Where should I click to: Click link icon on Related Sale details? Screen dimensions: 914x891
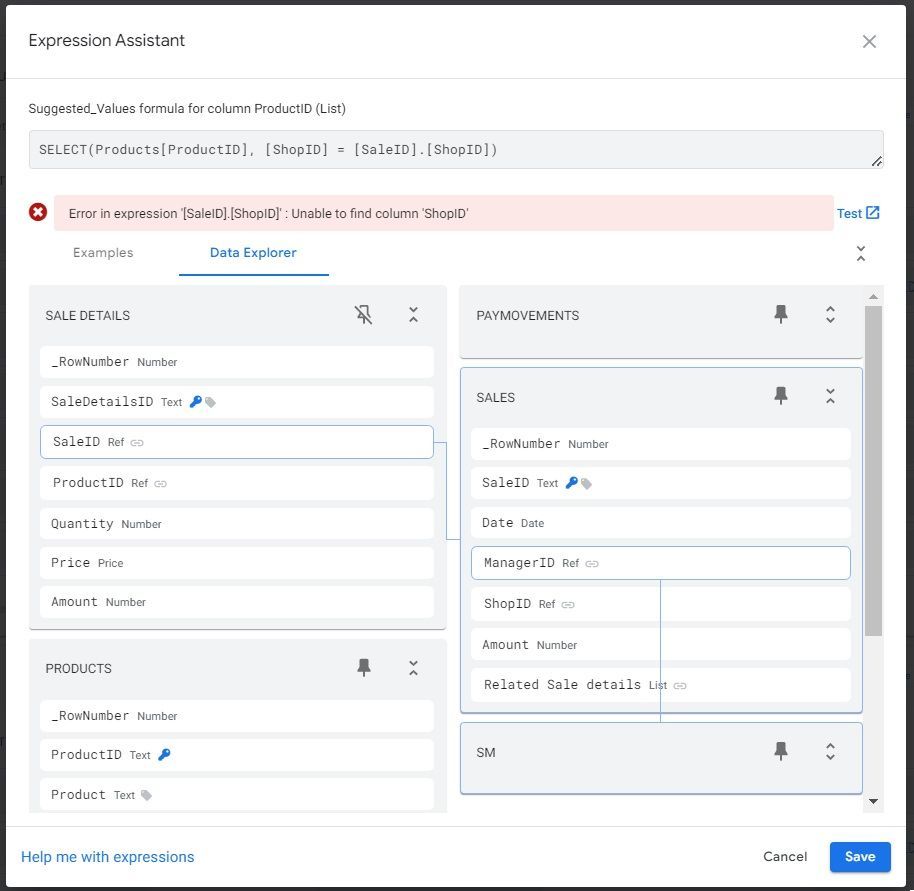[x=680, y=686]
